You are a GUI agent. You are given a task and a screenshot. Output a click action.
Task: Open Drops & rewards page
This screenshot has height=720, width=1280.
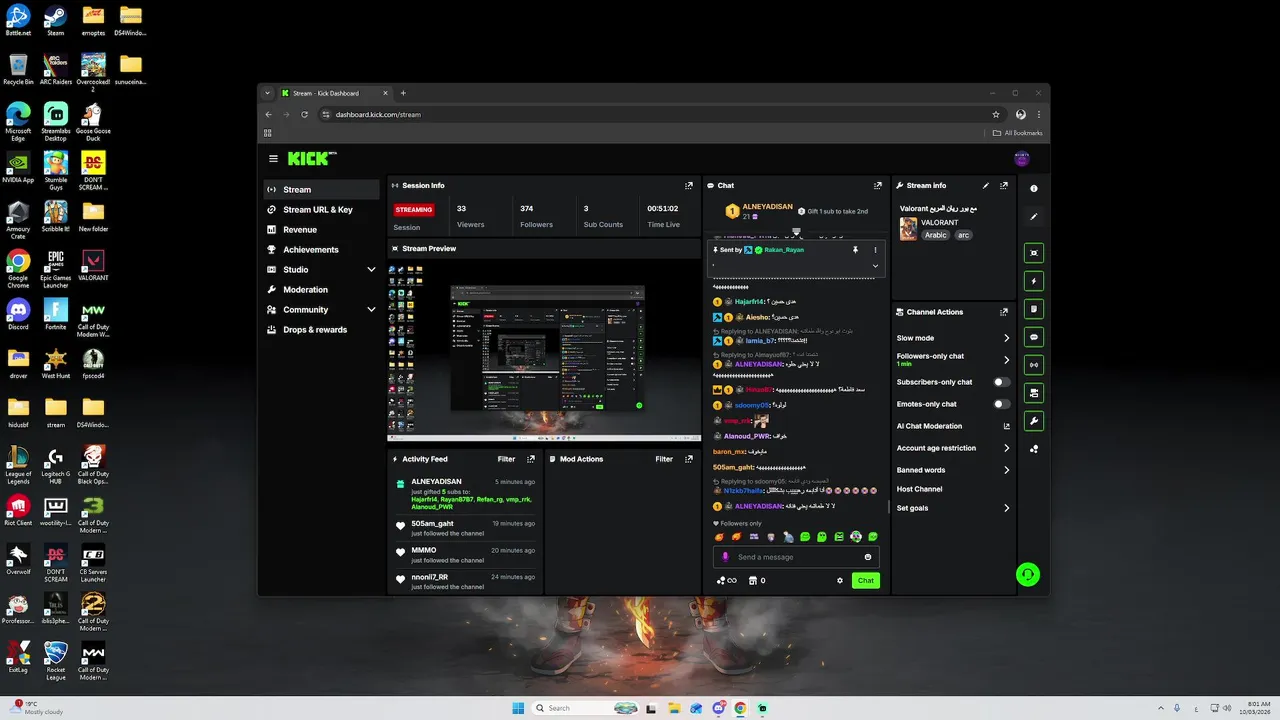(x=322, y=329)
